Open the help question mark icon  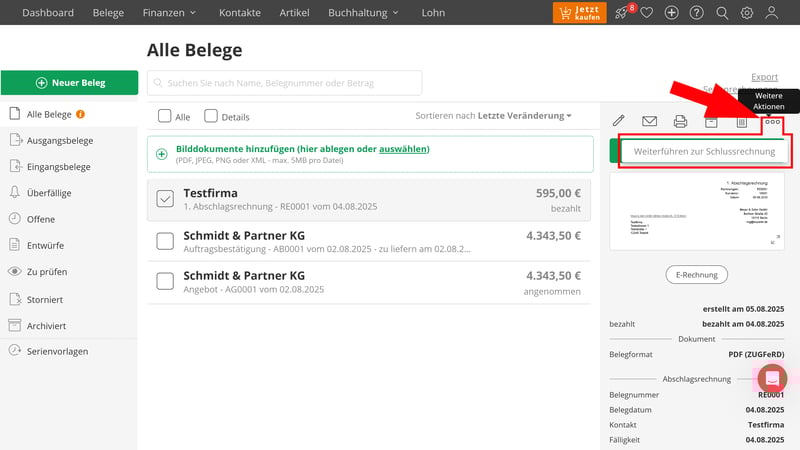coord(696,13)
